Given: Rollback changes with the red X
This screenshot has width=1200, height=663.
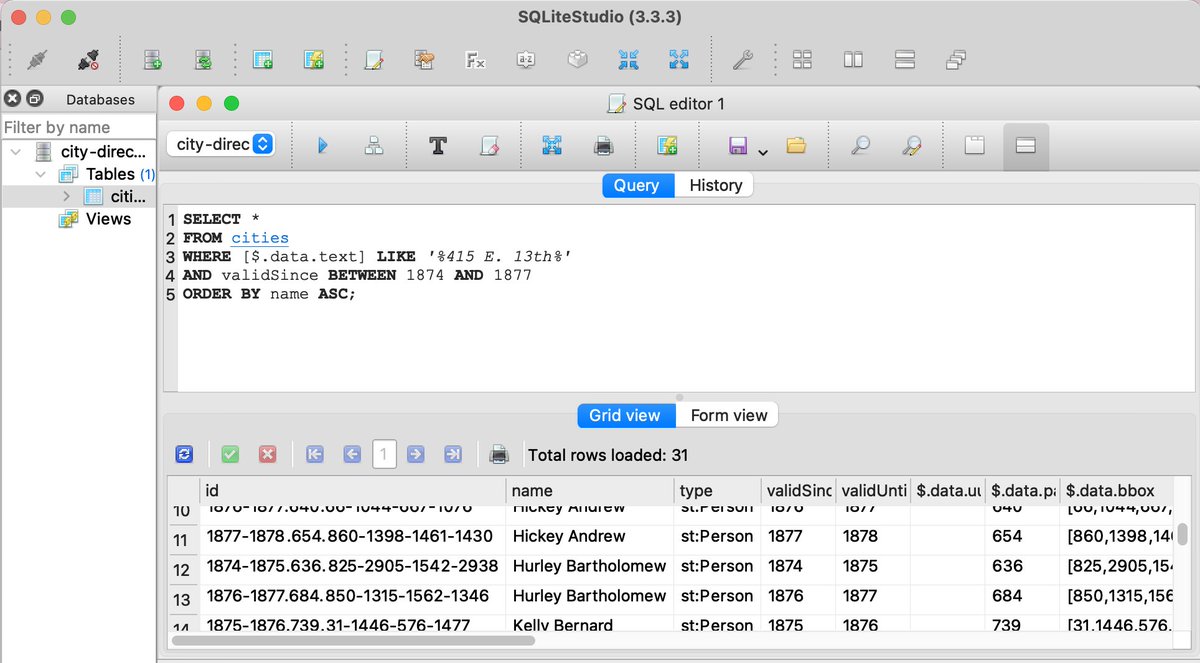Looking at the screenshot, I should click(x=267, y=454).
